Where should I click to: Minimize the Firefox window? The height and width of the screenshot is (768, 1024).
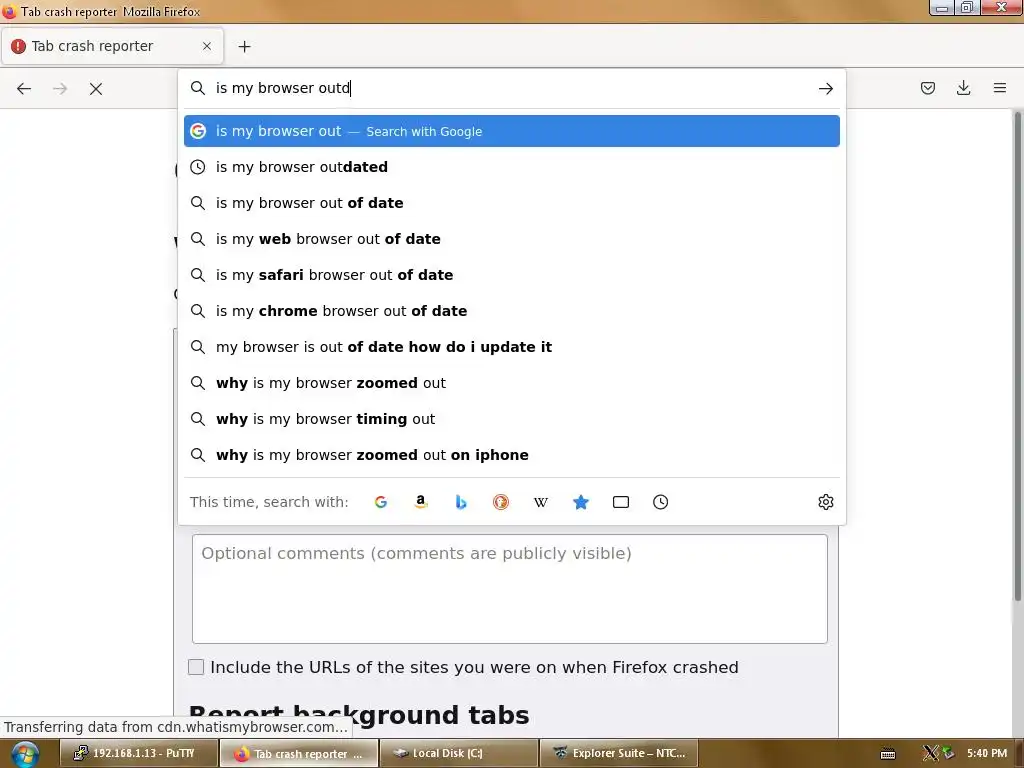(942, 8)
